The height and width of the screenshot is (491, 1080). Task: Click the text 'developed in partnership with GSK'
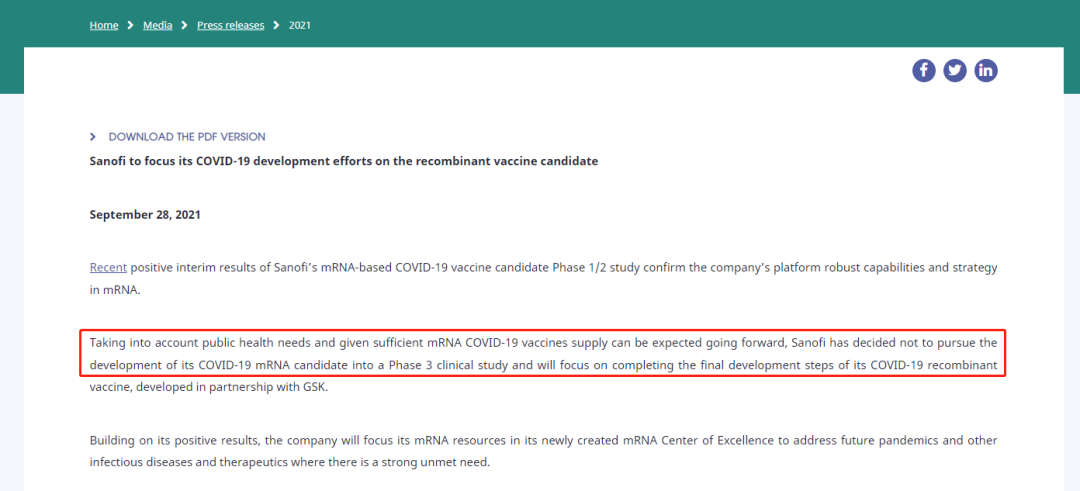[233, 387]
